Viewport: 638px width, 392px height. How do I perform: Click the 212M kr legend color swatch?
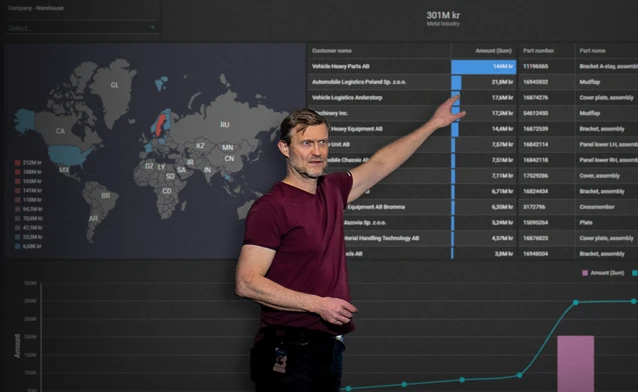coord(17,163)
